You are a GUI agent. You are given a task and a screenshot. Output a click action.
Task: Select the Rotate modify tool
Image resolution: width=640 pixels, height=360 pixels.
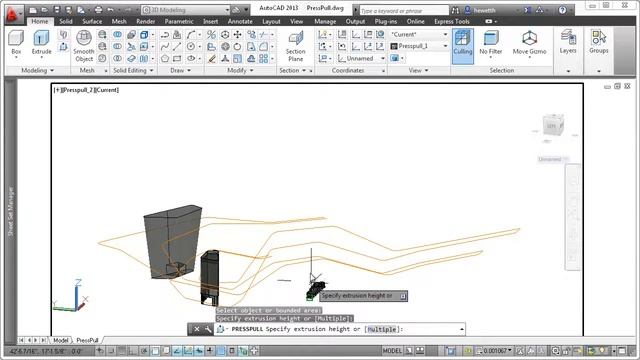point(237,47)
